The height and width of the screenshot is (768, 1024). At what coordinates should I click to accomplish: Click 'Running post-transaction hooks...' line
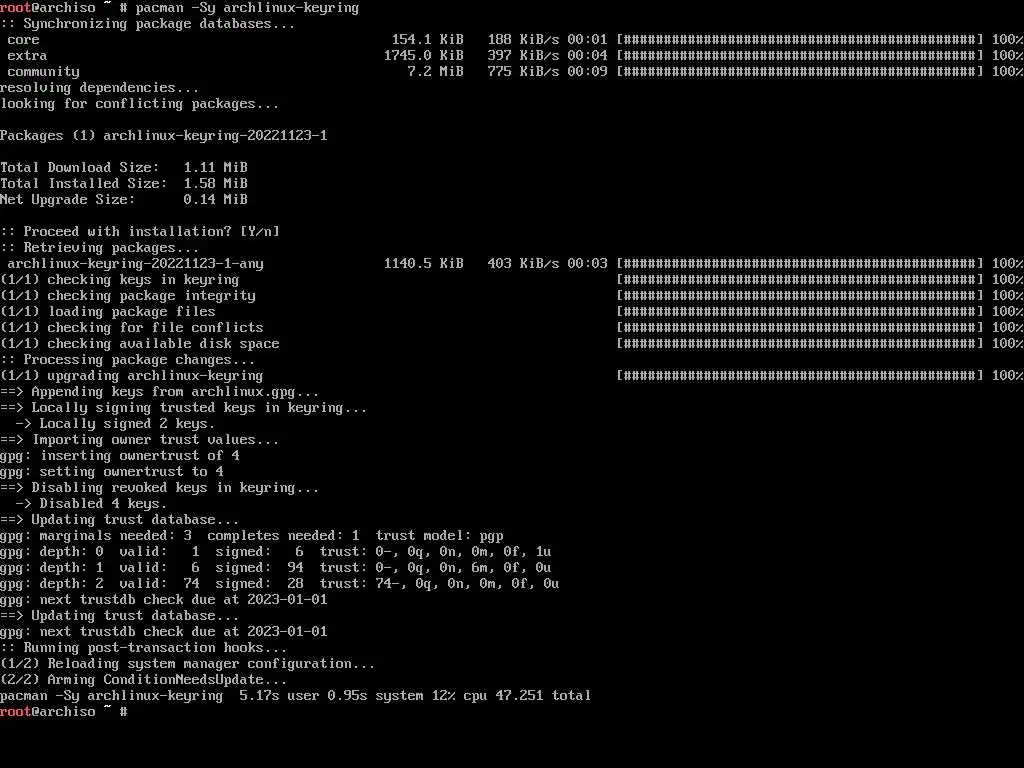click(144, 648)
